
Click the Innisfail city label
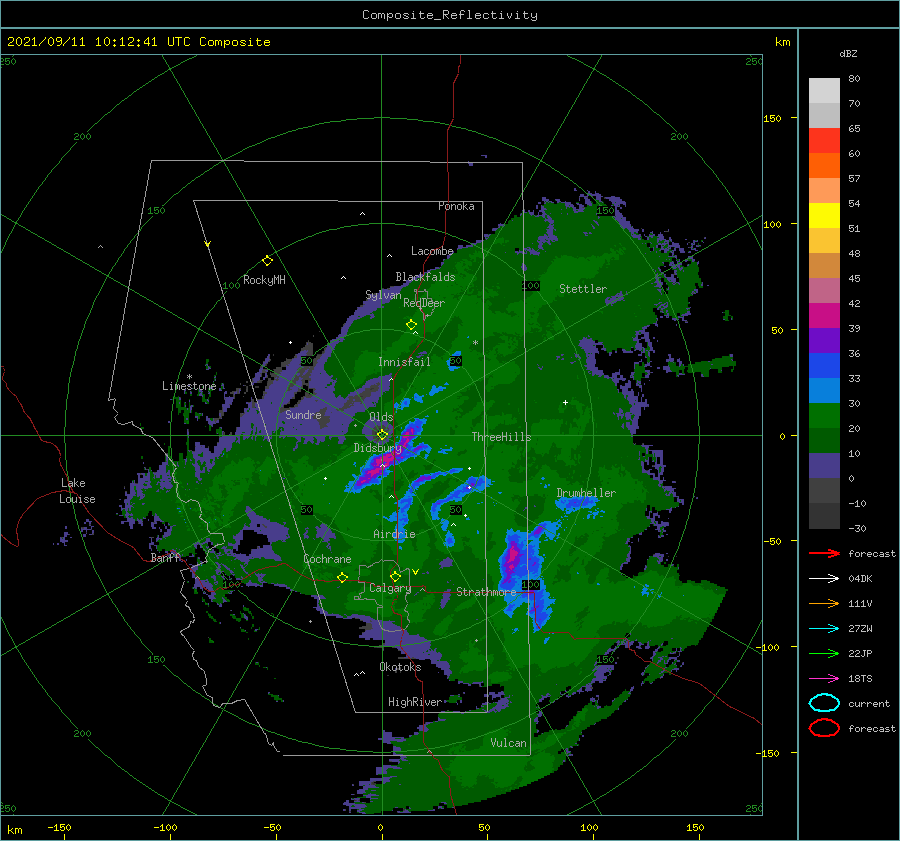[x=404, y=362]
